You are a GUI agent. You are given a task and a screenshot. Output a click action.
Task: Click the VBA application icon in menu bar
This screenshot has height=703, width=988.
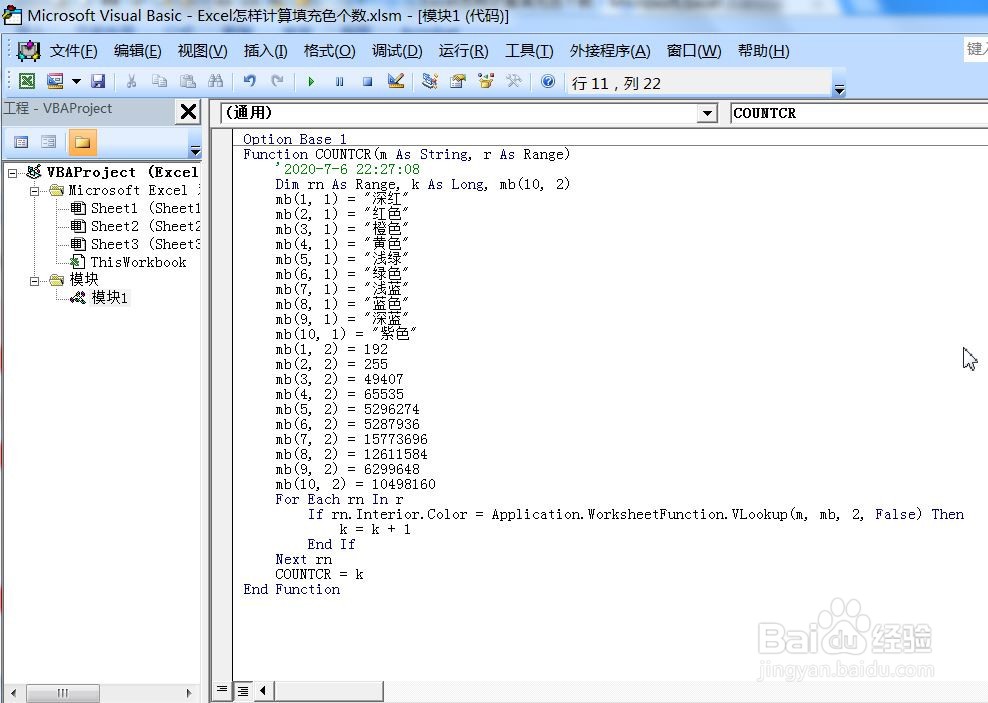click(28, 50)
